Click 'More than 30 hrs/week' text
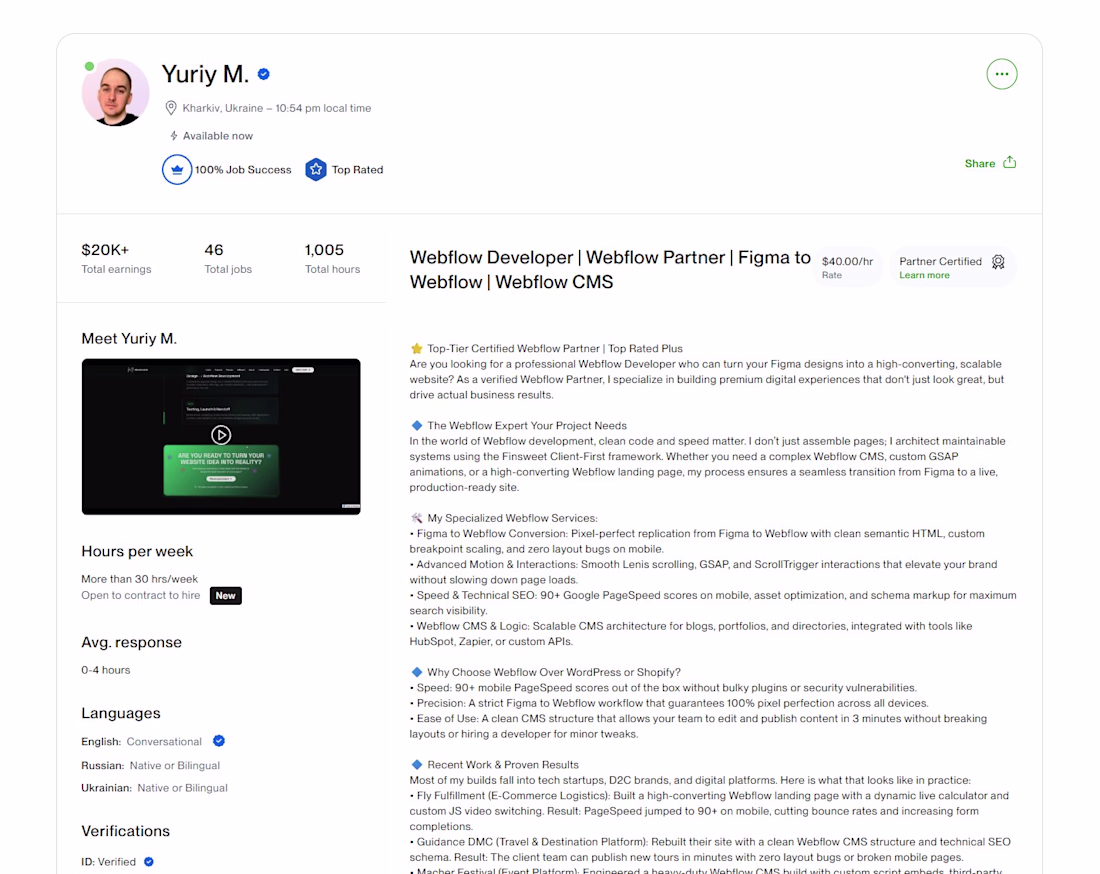1100x874 pixels. [140, 579]
